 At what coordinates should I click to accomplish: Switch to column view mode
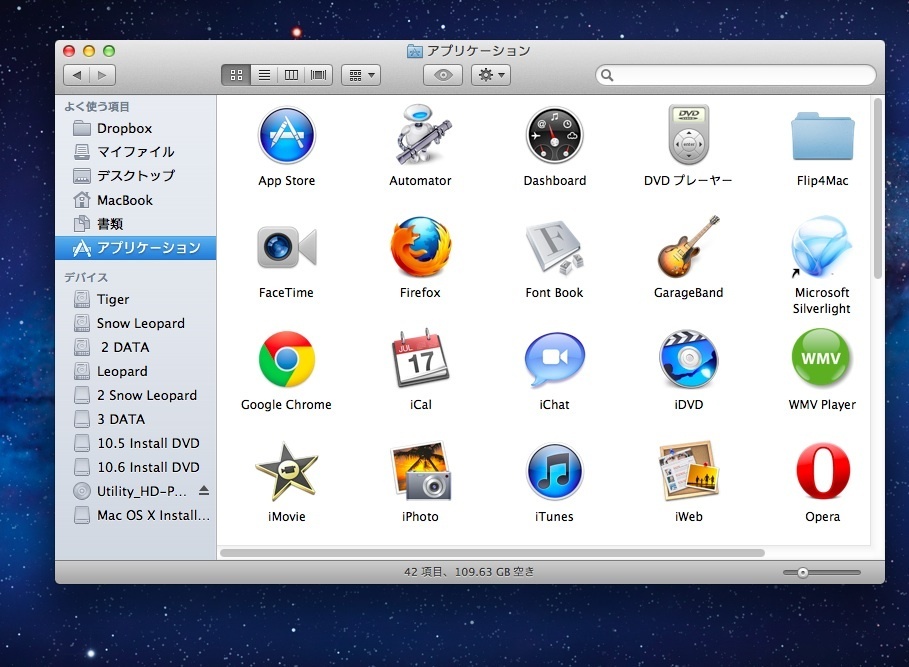tap(292, 75)
